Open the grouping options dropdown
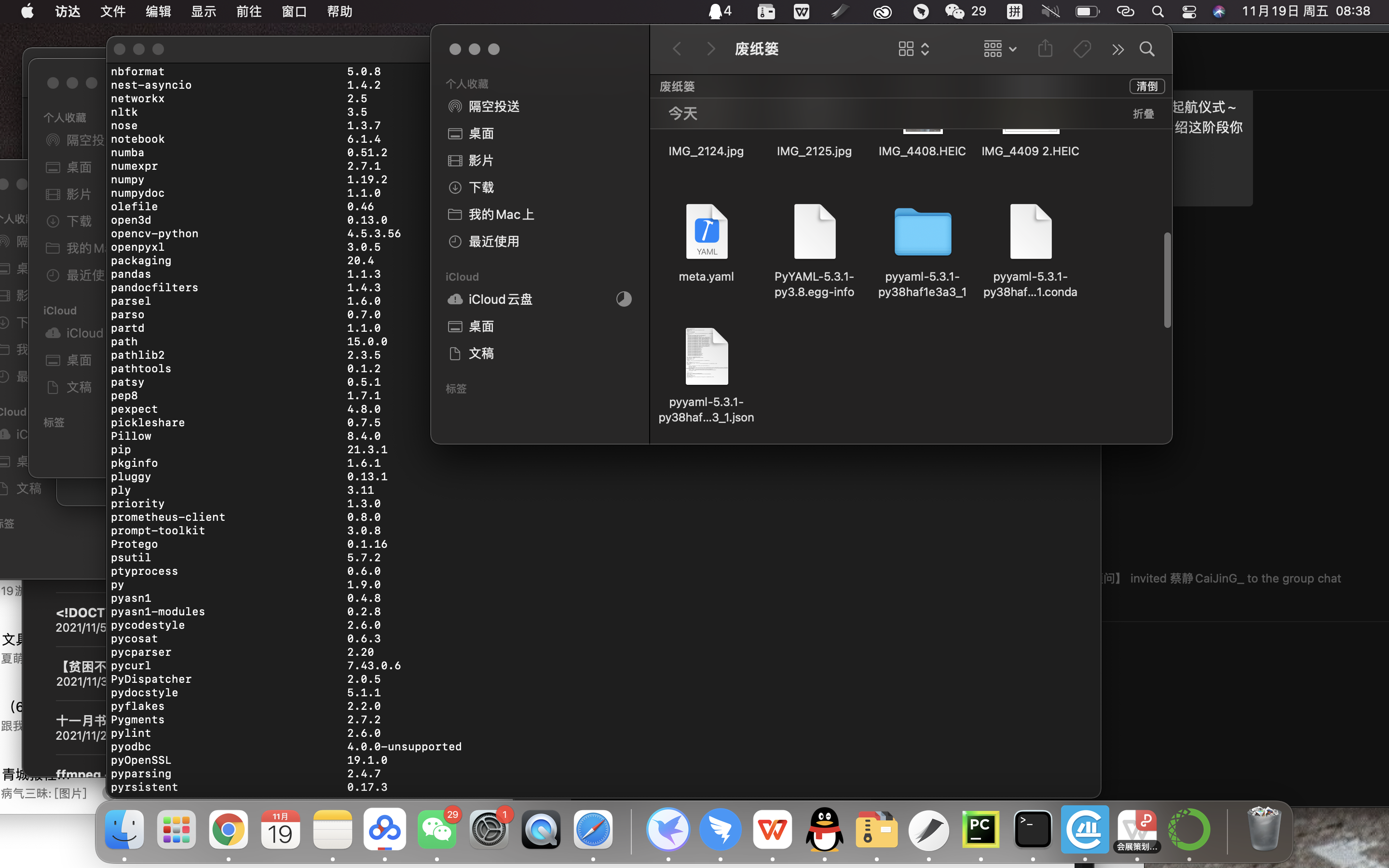 point(999,49)
